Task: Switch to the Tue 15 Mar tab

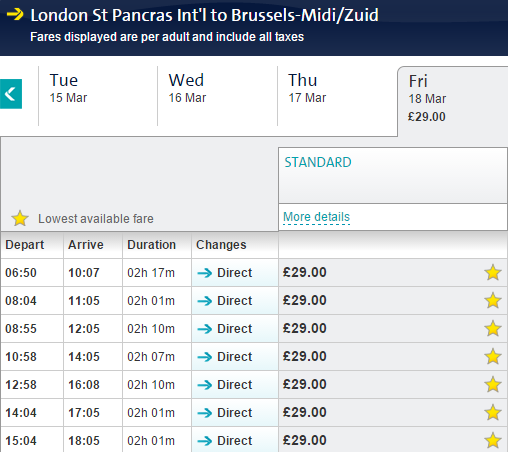Action: (98, 96)
